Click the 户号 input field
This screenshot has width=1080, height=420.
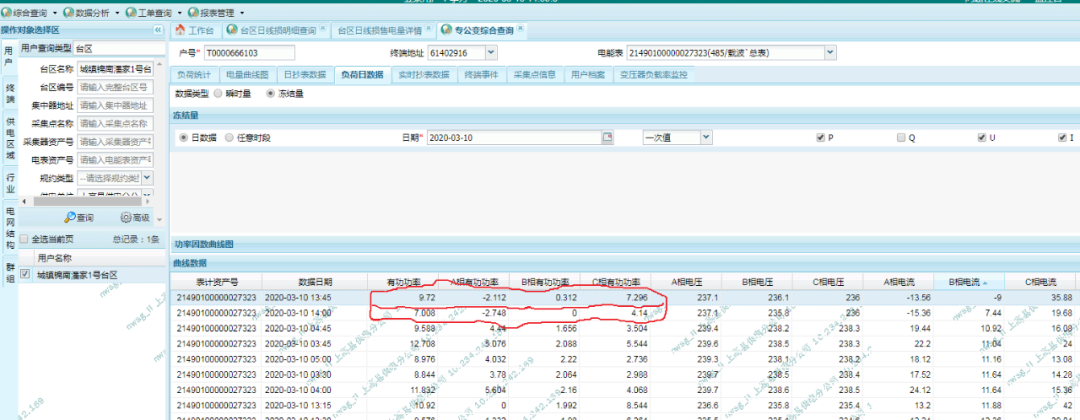pos(248,52)
